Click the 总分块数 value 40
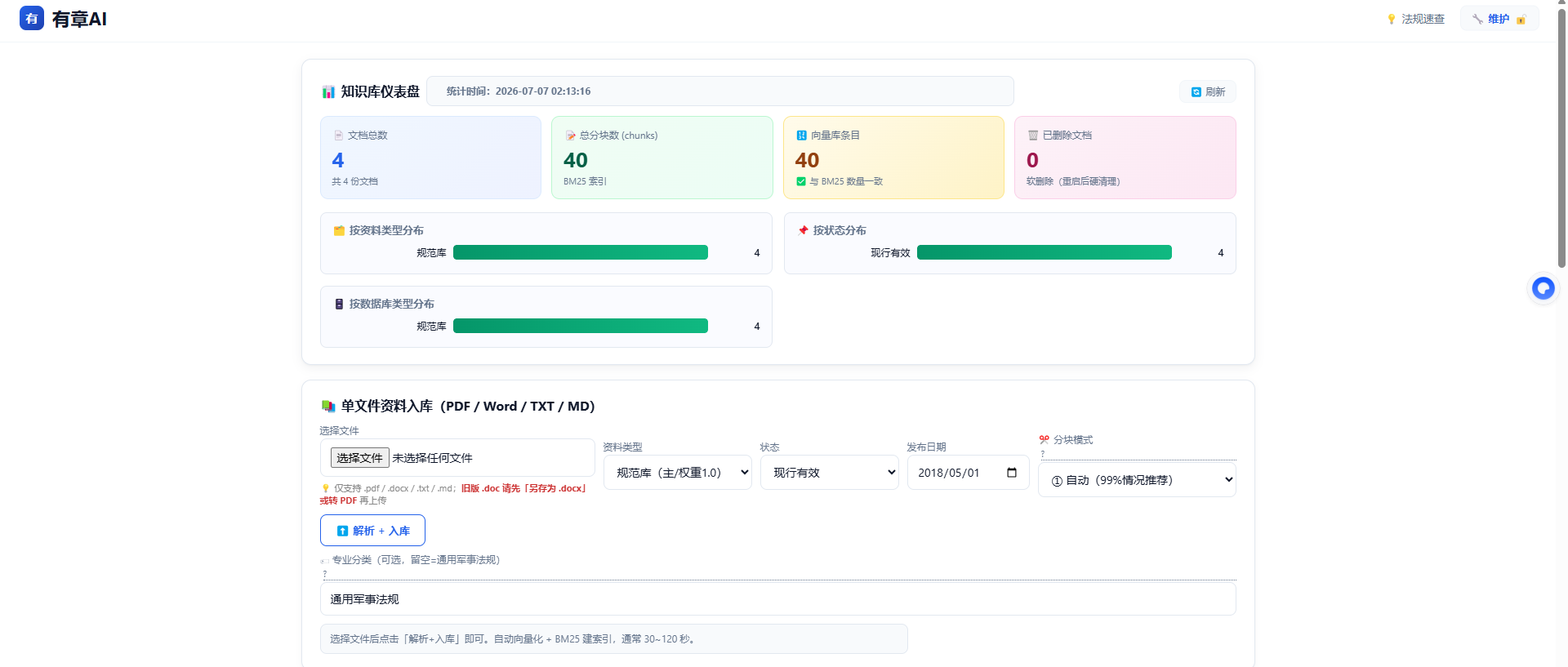This screenshot has width=1568, height=667. (x=576, y=160)
